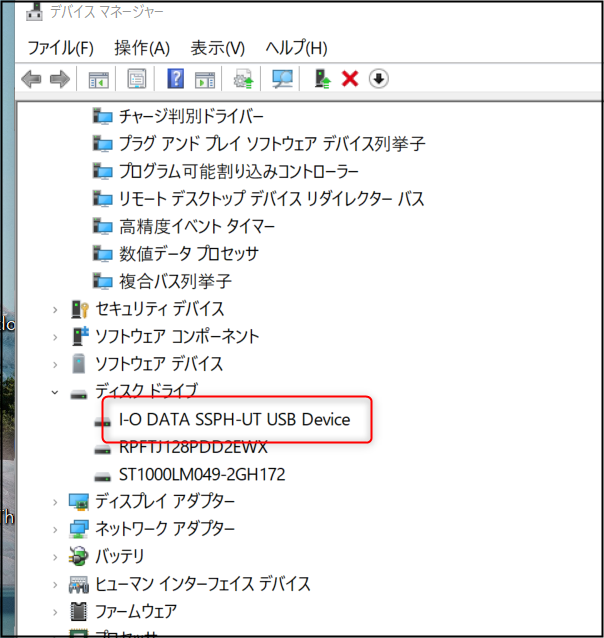
Task: Click the ファームウェア chip icon
Action: point(79,612)
